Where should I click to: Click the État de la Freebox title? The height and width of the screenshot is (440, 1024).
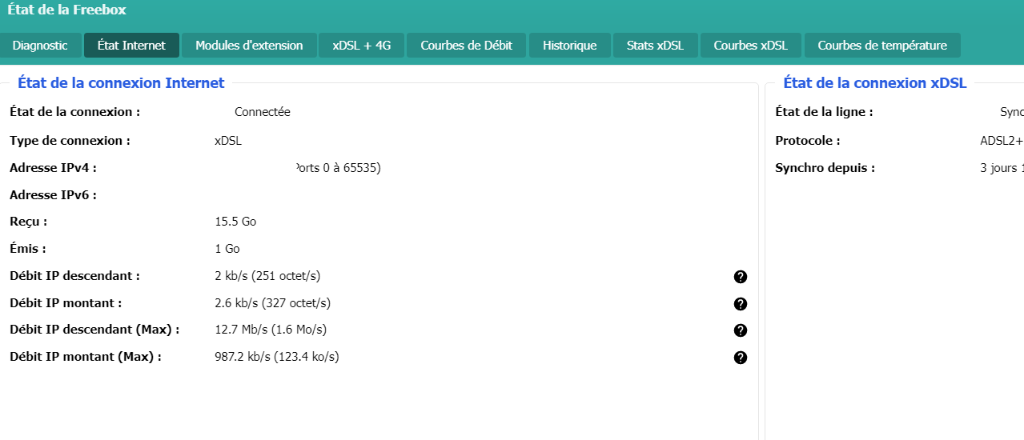(67, 10)
